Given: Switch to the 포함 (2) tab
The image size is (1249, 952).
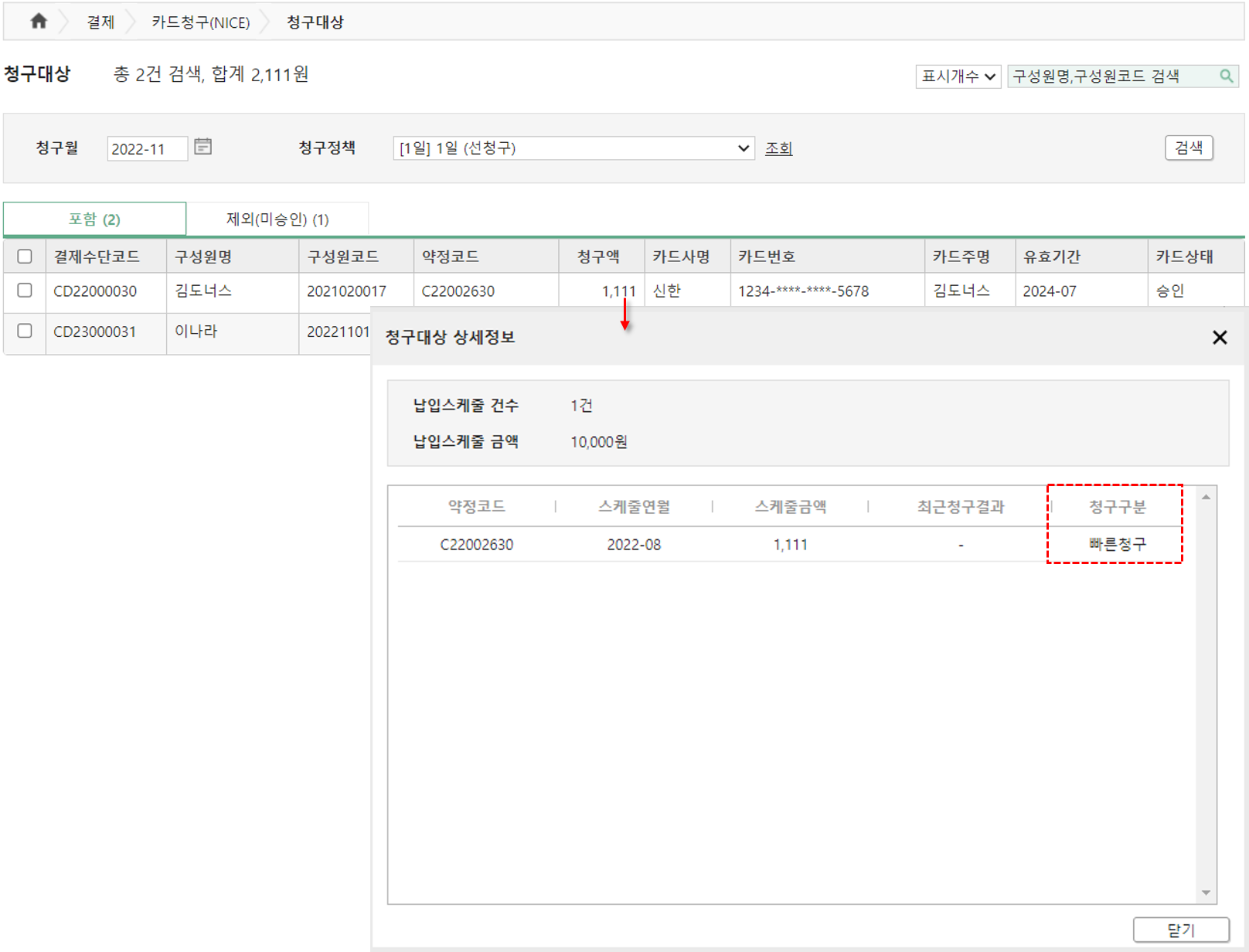Looking at the screenshot, I should pyautogui.click(x=94, y=219).
